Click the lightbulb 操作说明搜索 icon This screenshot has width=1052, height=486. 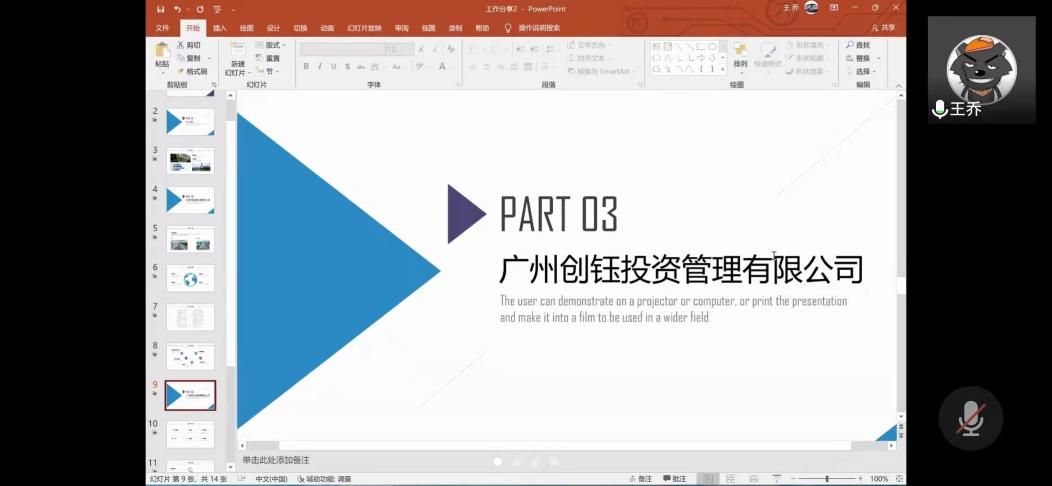[x=508, y=28]
